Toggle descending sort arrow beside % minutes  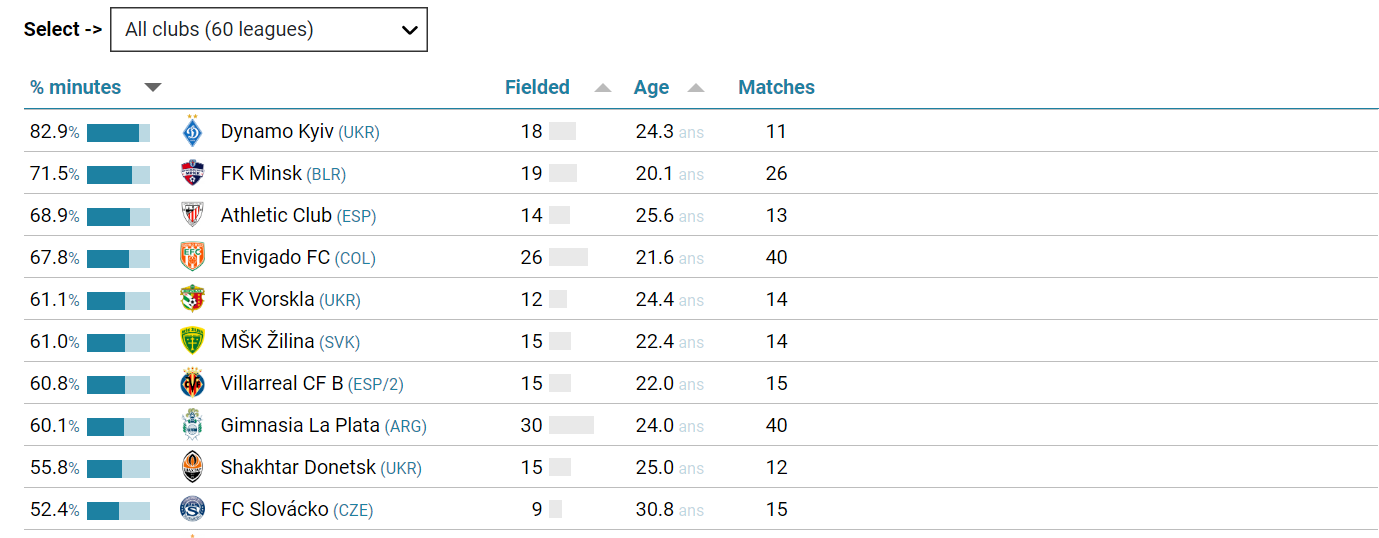152,88
